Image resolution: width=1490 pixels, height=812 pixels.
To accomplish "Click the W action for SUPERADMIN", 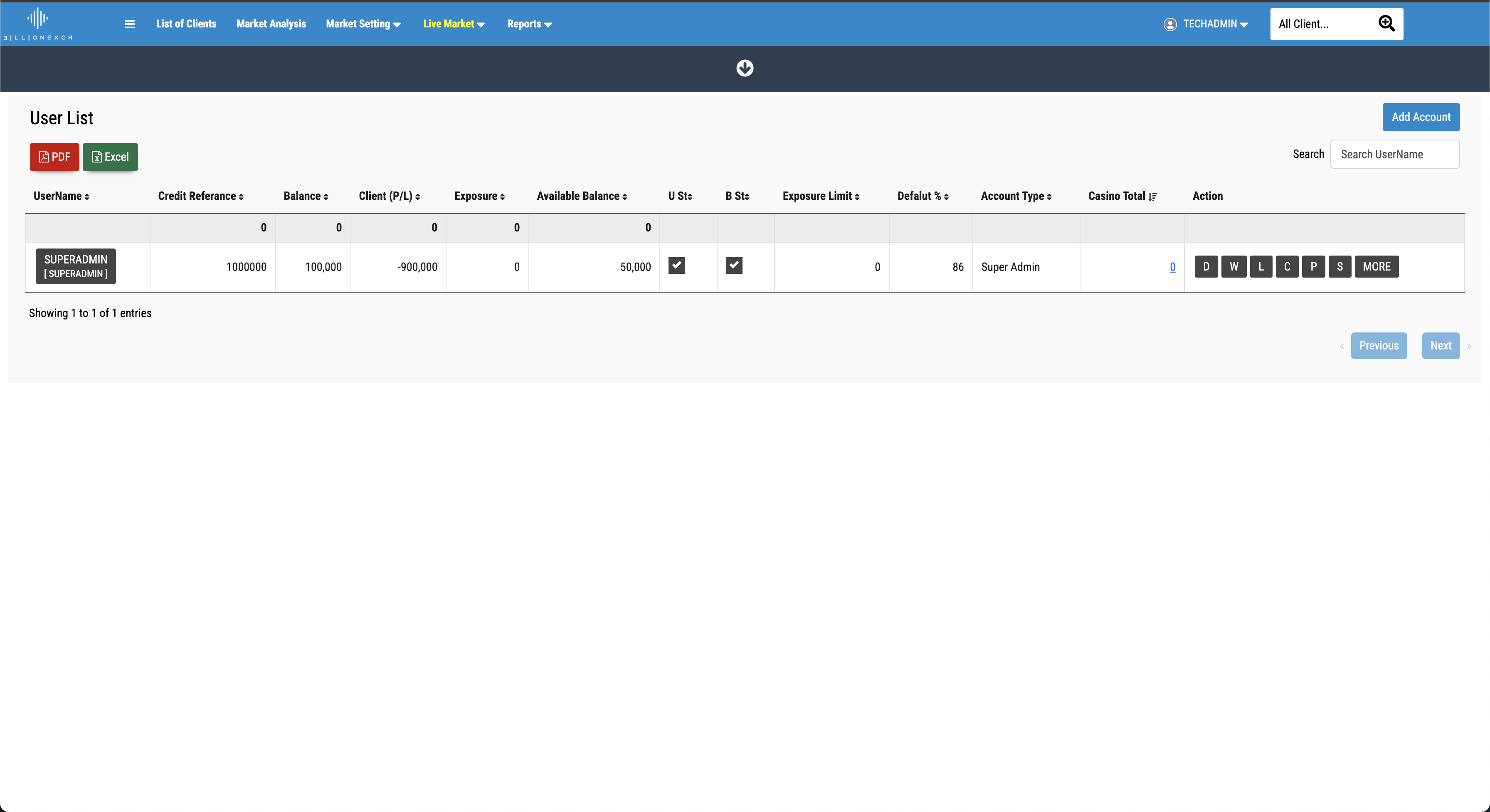I will point(1234,267).
